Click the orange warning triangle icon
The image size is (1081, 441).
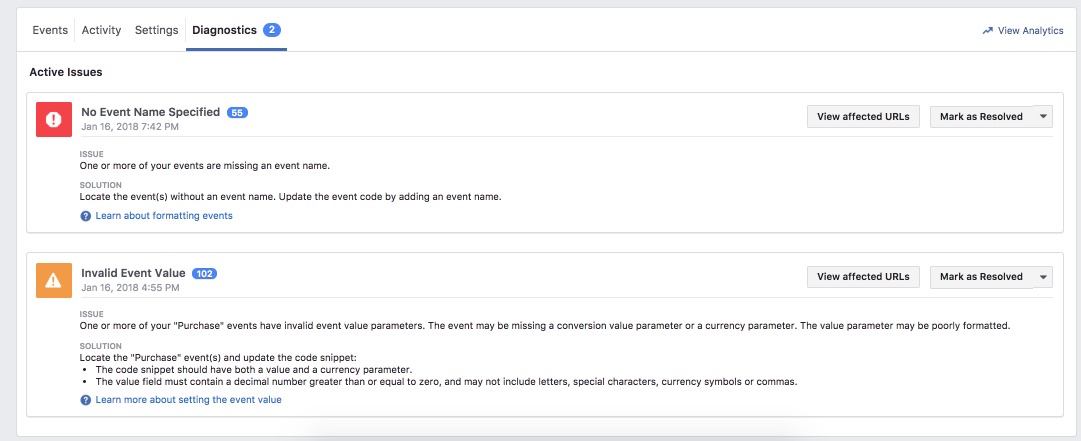[54, 280]
